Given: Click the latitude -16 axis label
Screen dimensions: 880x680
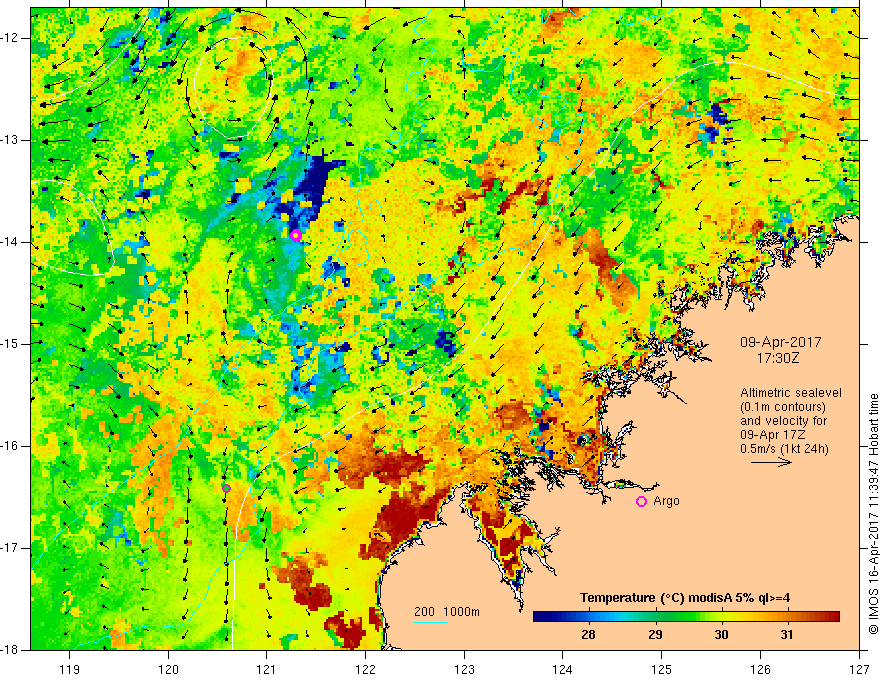Looking at the screenshot, I should coord(11,446).
